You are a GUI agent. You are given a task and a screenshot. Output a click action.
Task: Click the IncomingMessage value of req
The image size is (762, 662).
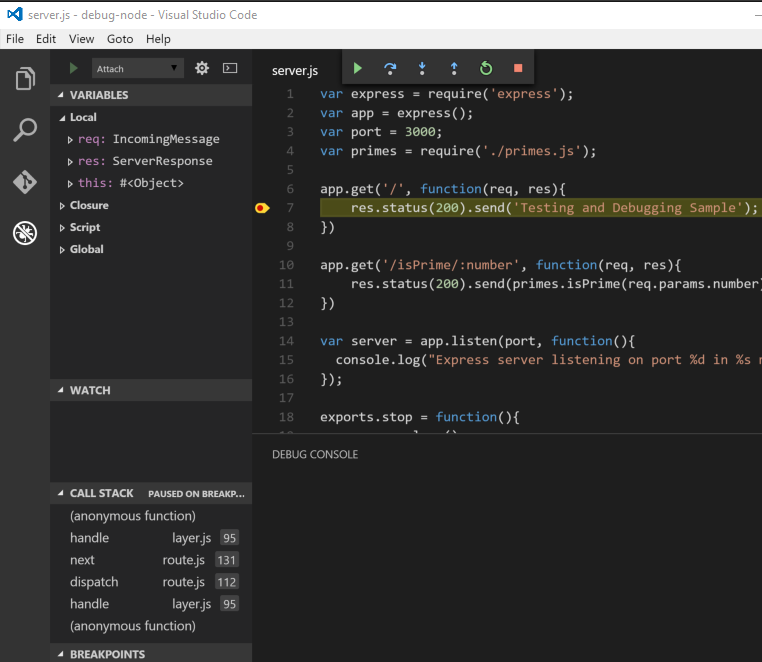click(166, 139)
